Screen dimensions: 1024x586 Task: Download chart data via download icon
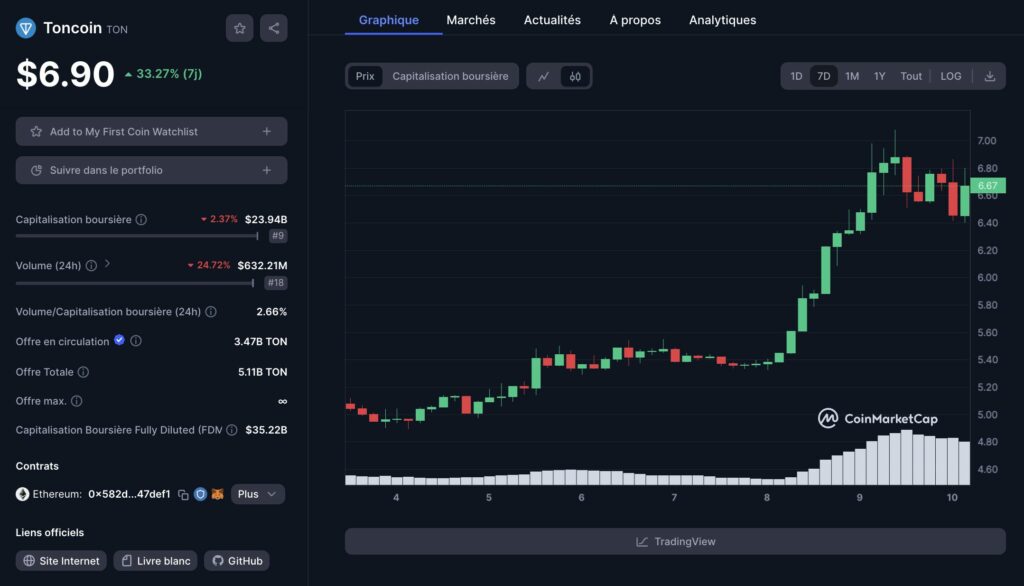(x=989, y=76)
